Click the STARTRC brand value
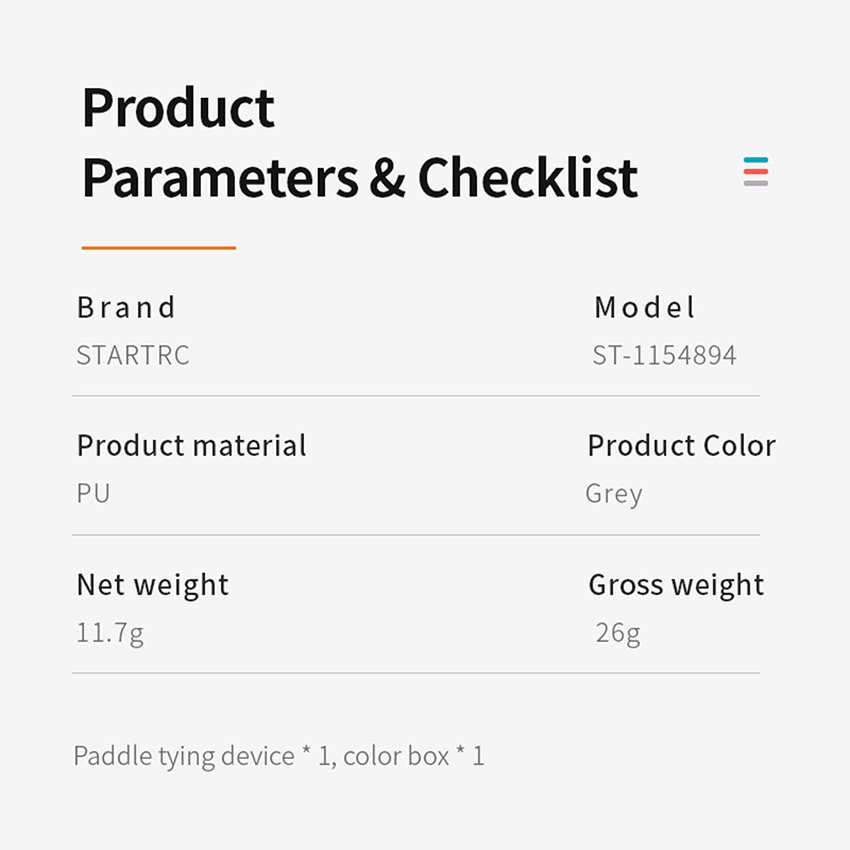Image resolution: width=850 pixels, height=850 pixels. [x=133, y=355]
